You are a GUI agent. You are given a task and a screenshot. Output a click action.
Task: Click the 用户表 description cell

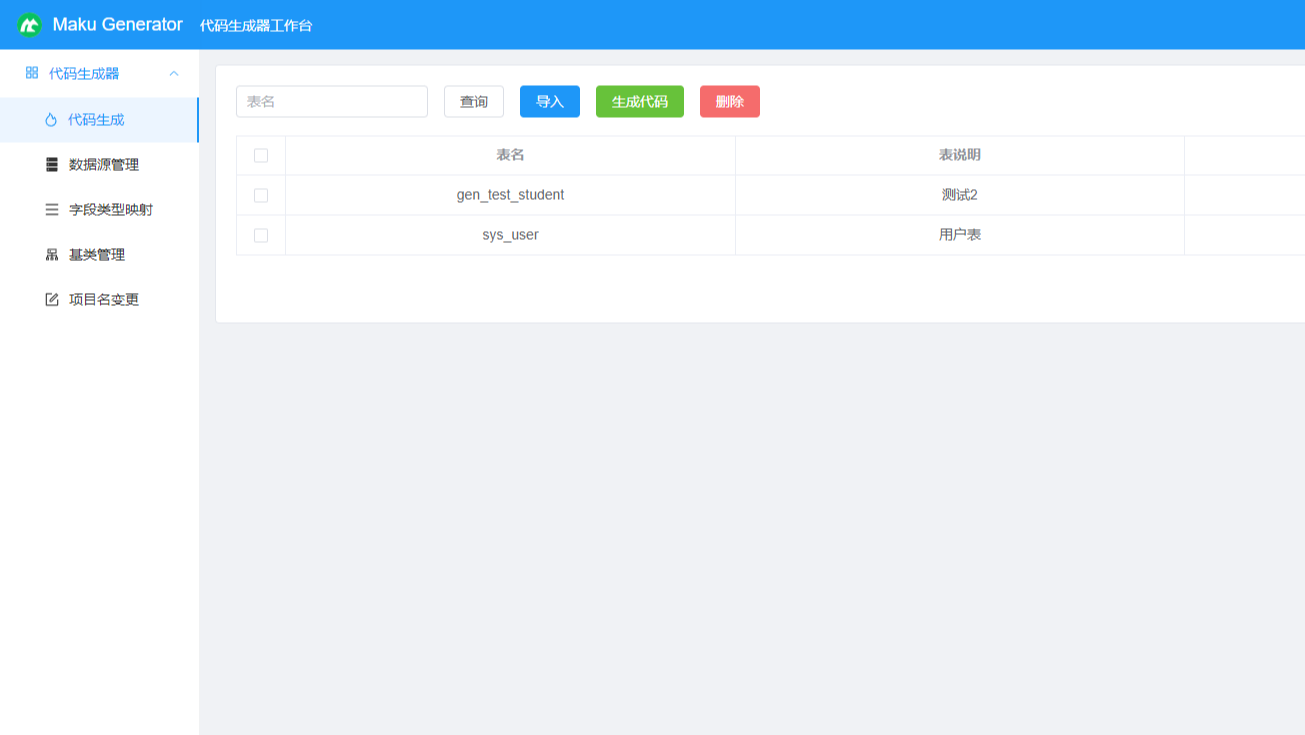point(960,236)
